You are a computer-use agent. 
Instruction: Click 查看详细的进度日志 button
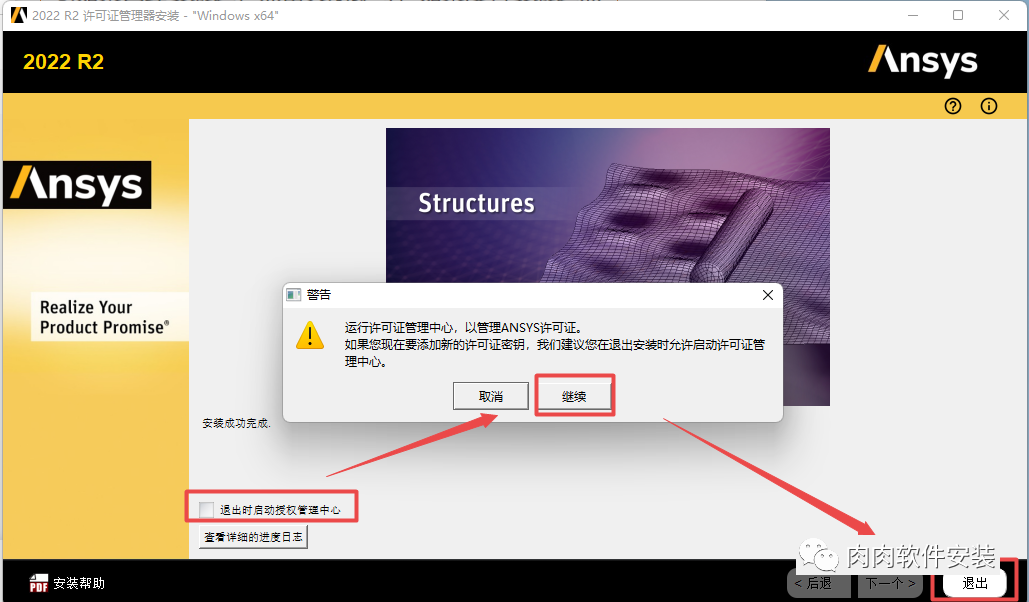click(x=253, y=537)
